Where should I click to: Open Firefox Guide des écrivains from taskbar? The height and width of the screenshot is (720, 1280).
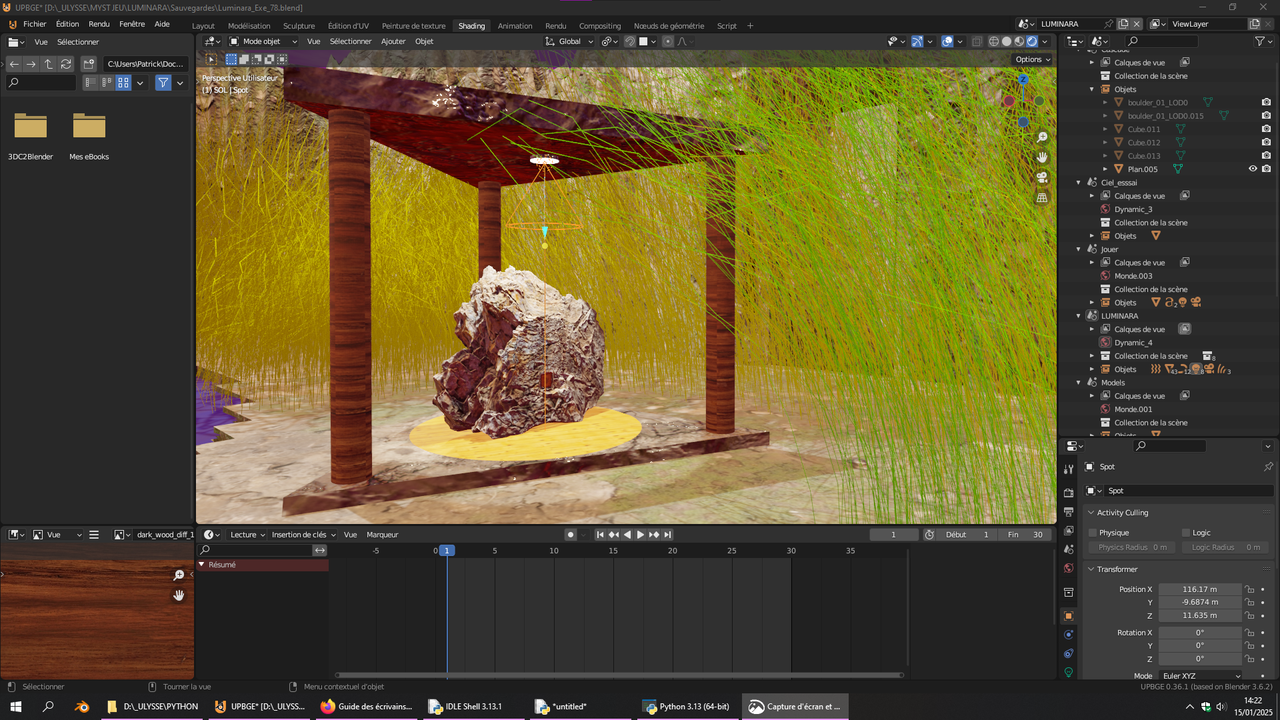point(366,707)
